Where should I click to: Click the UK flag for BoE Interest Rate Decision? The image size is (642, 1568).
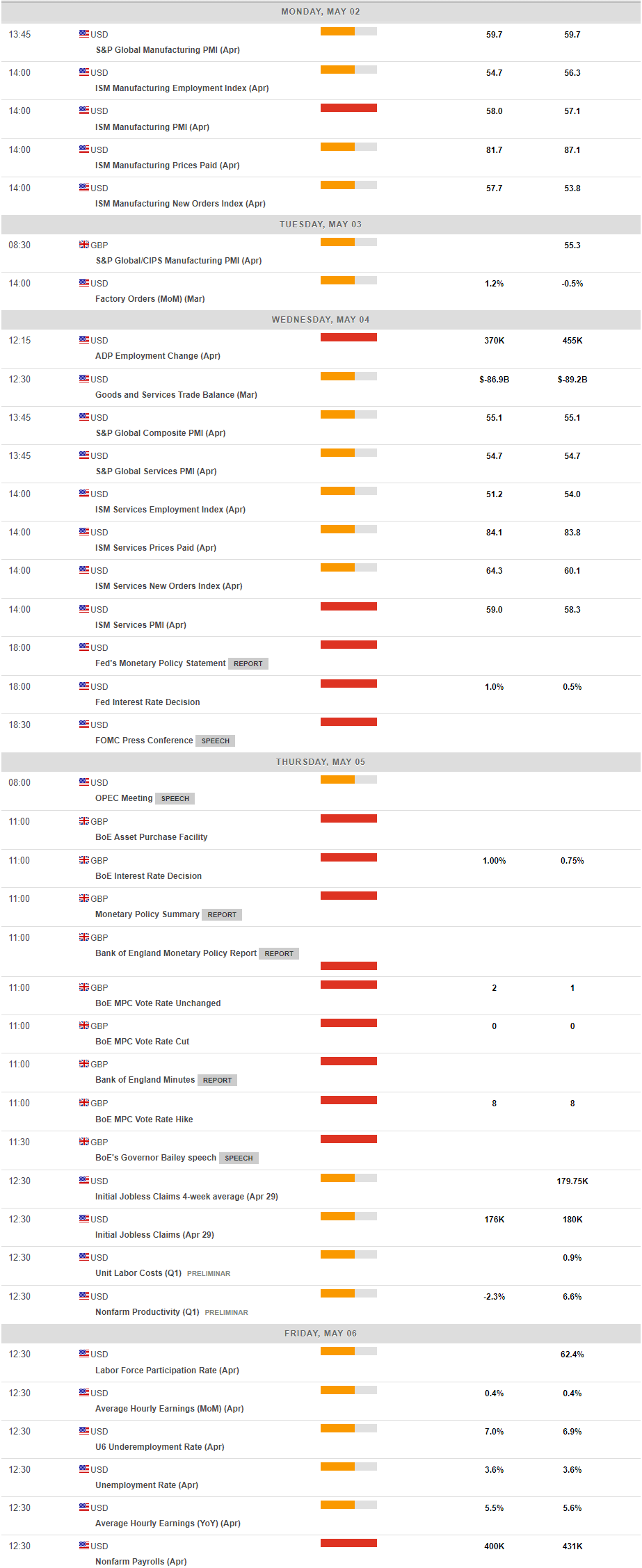coord(83,860)
